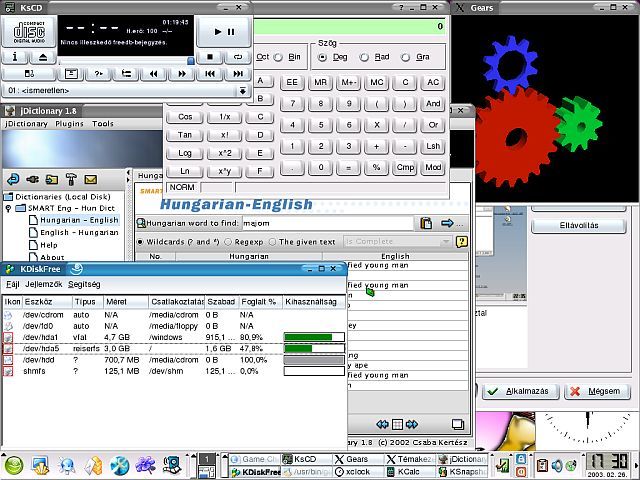Click the stop button in KsCD

coord(209,57)
